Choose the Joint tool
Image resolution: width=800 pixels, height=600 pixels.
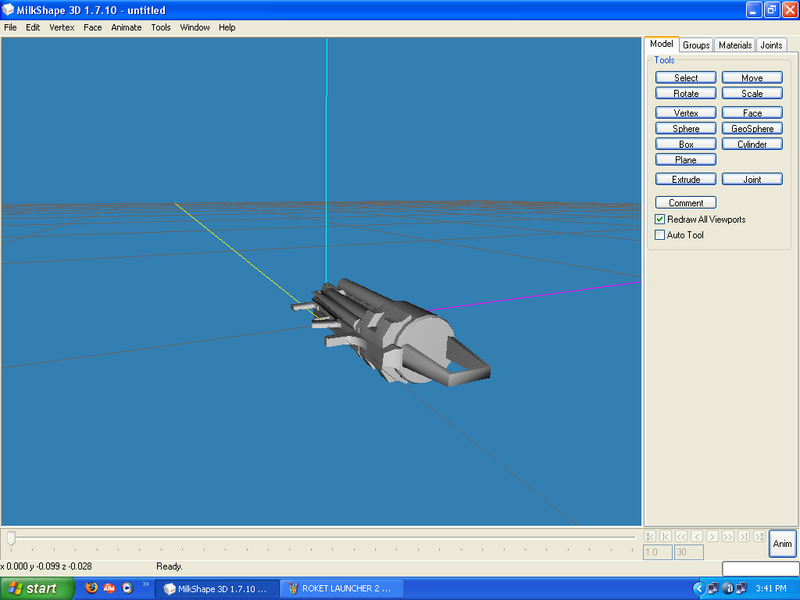(x=752, y=179)
